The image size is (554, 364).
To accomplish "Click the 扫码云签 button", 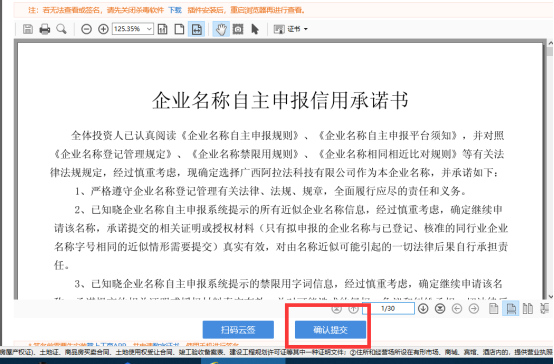I will 238,330.
